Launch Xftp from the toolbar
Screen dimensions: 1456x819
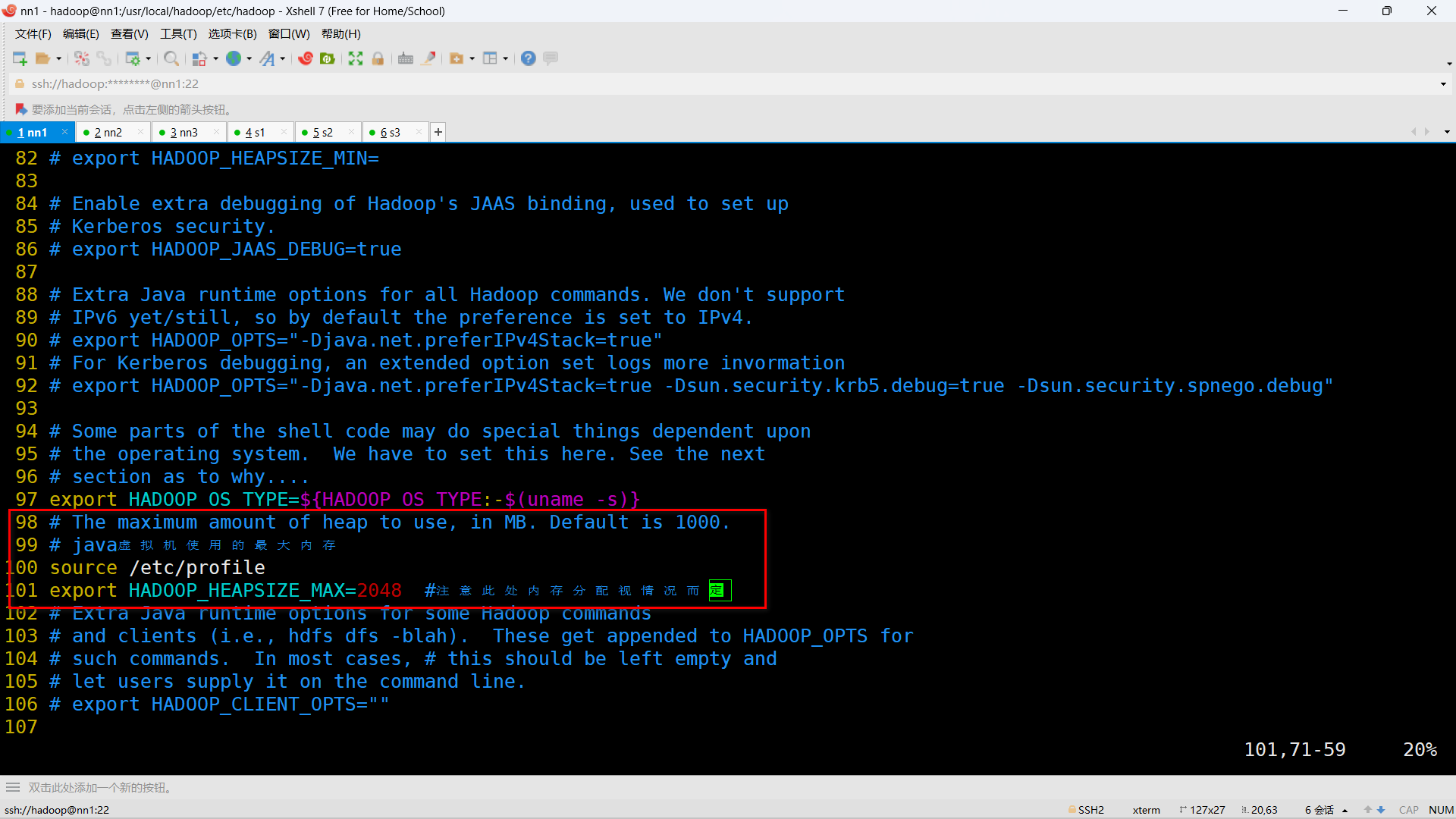pos(328,58)
